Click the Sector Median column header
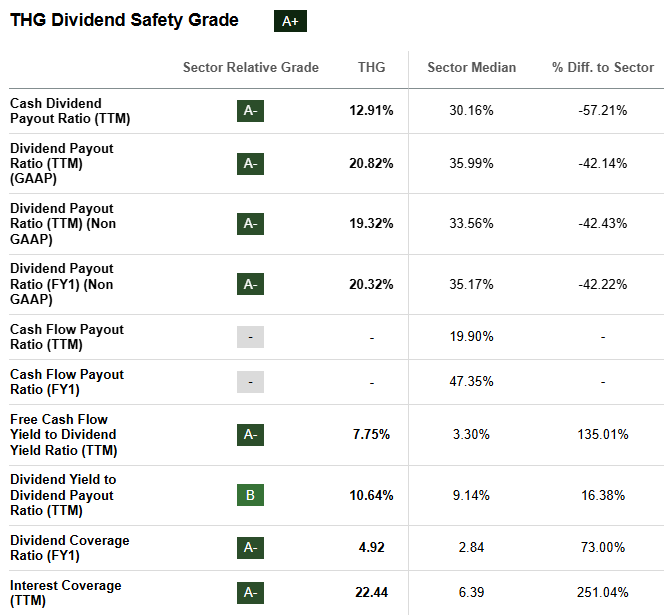 point(471,67)
